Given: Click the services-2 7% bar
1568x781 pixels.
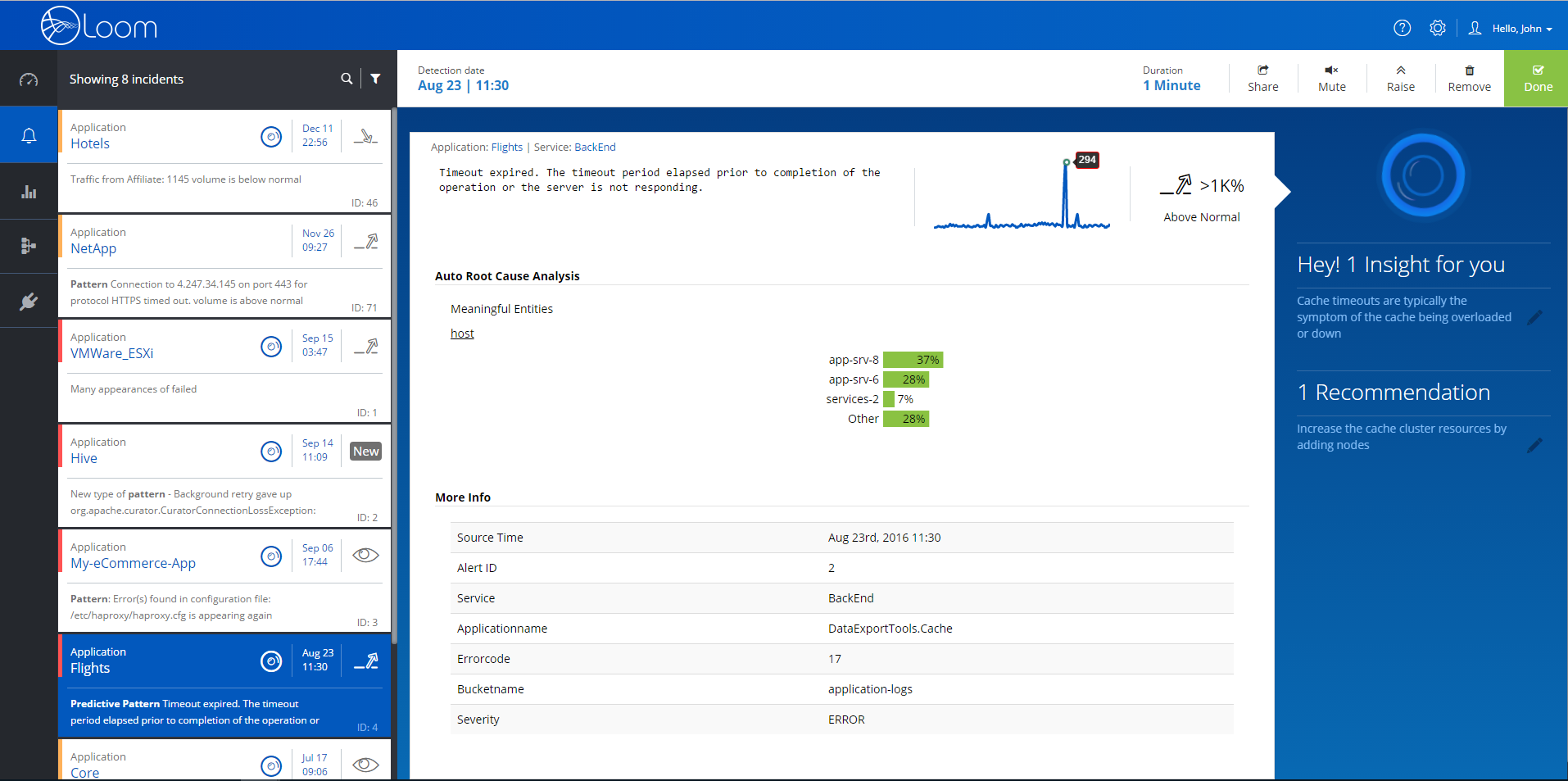Looking at the screenshot, I should 889,399.
